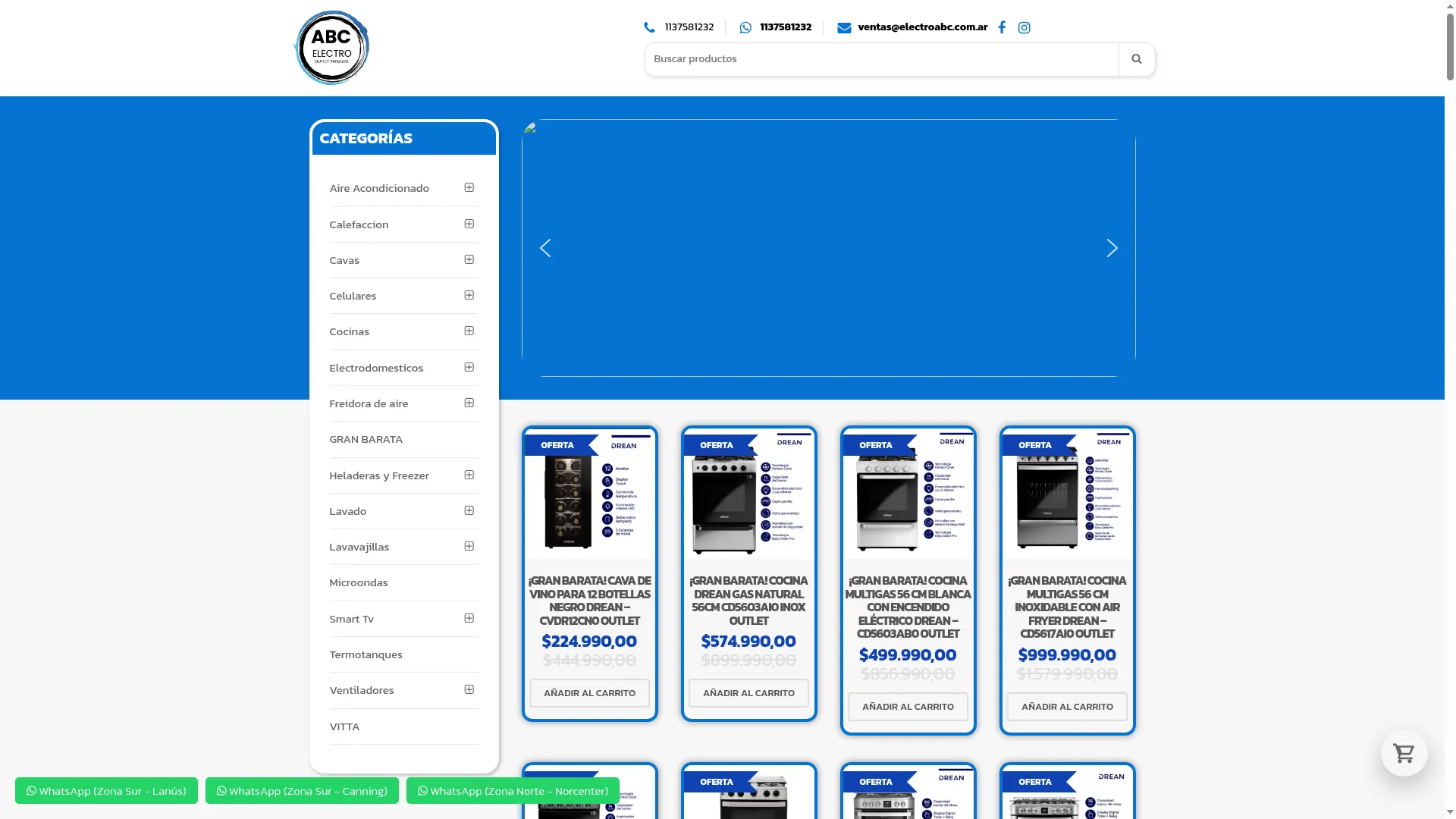The height and width of the screenshot is (819, 1456).
Task: Open GRAN BARATA category
Action: pyautogui.click(x=366, y=439)
